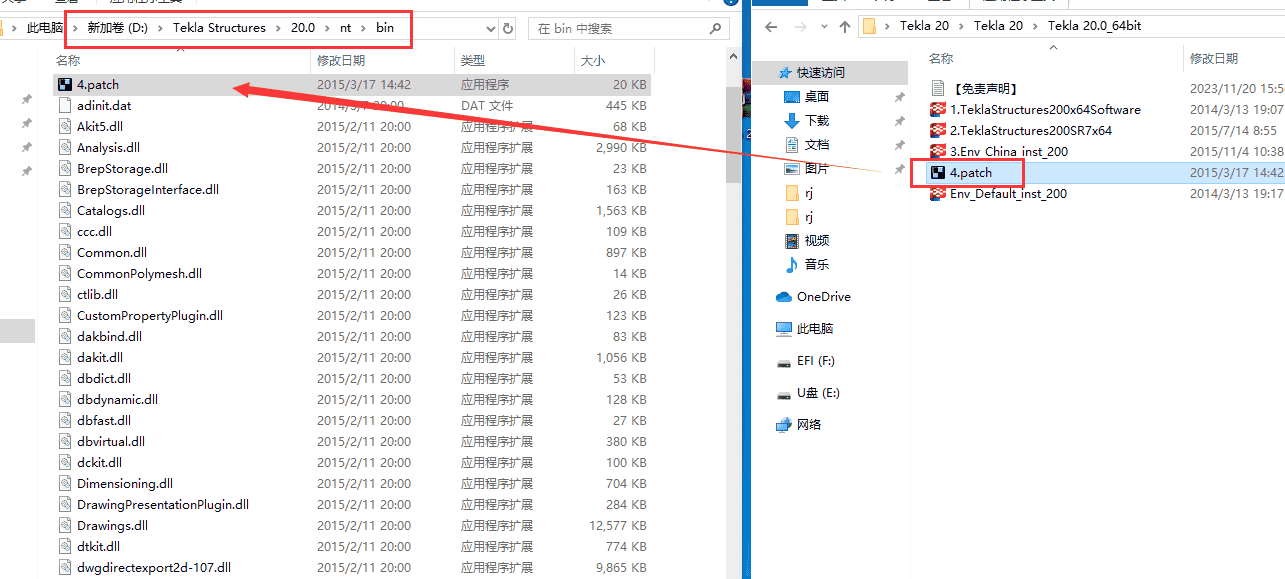Select dbdynamic.dll in the list
The height and width of the screenshot is (579, 1285).
[117, 399]
